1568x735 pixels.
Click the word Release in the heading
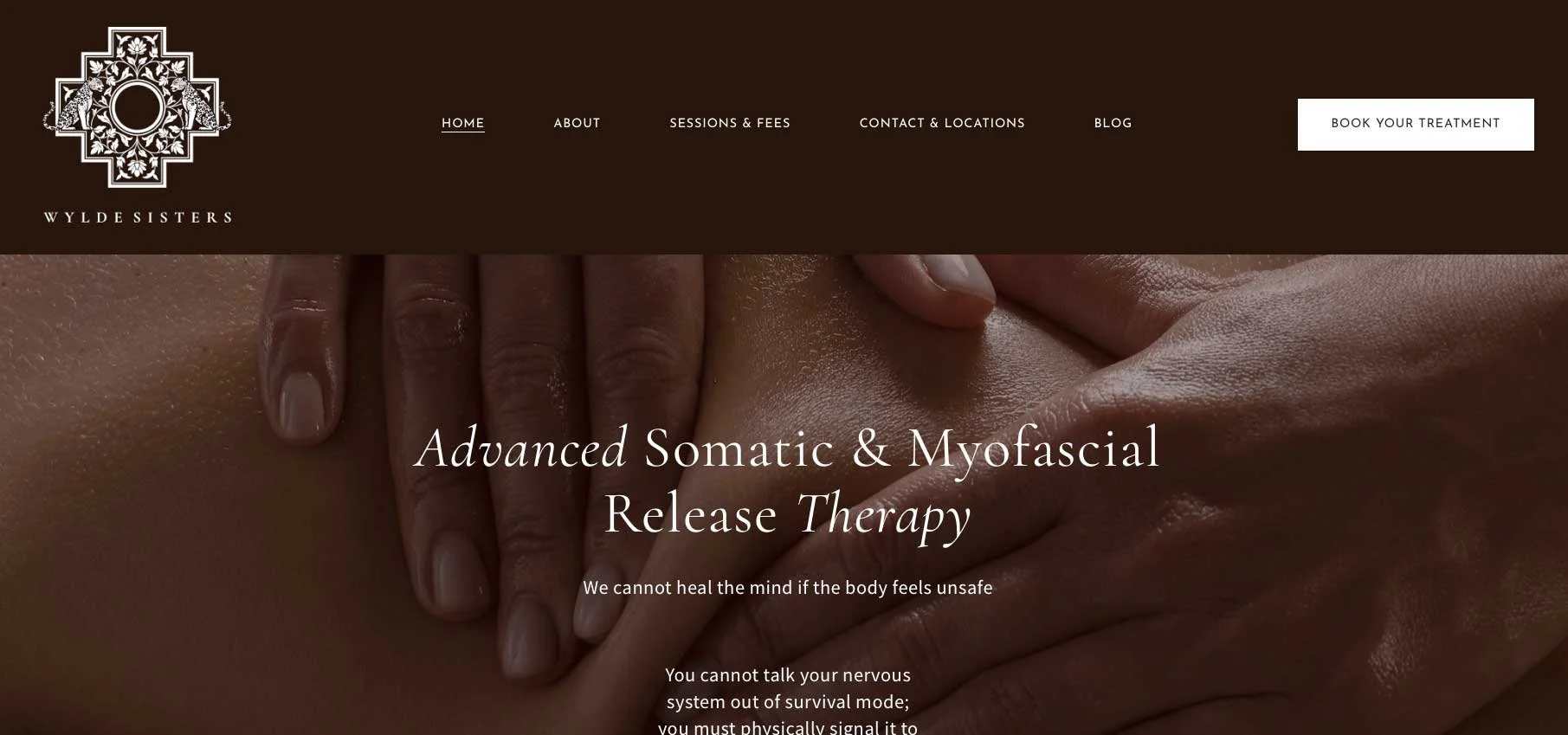point(690,514)
